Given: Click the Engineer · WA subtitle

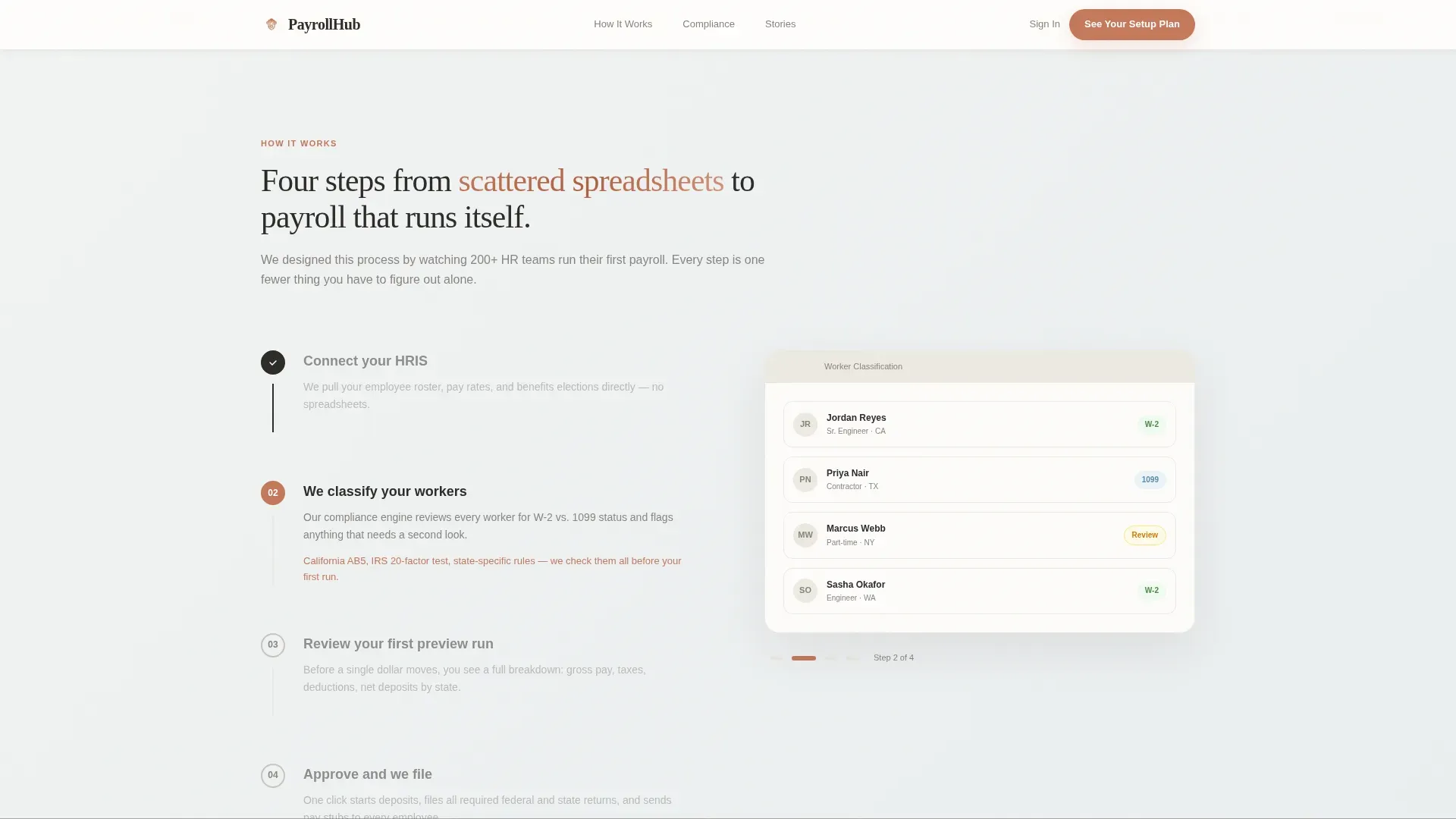Looking at the screenshot, I should coord(851,598).
